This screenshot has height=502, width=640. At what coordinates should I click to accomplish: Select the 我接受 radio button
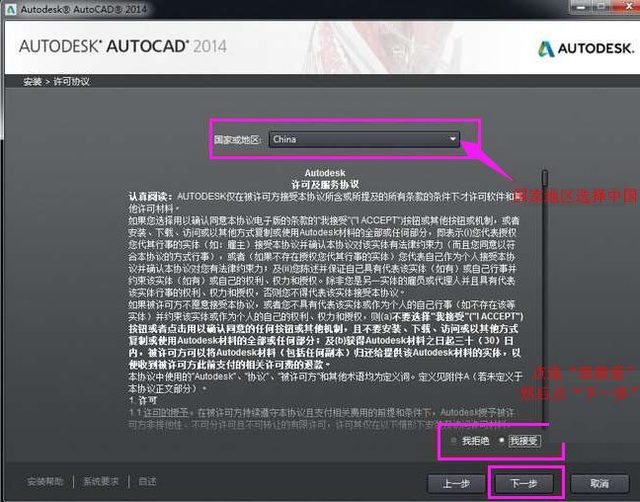(x=502, y=440)
